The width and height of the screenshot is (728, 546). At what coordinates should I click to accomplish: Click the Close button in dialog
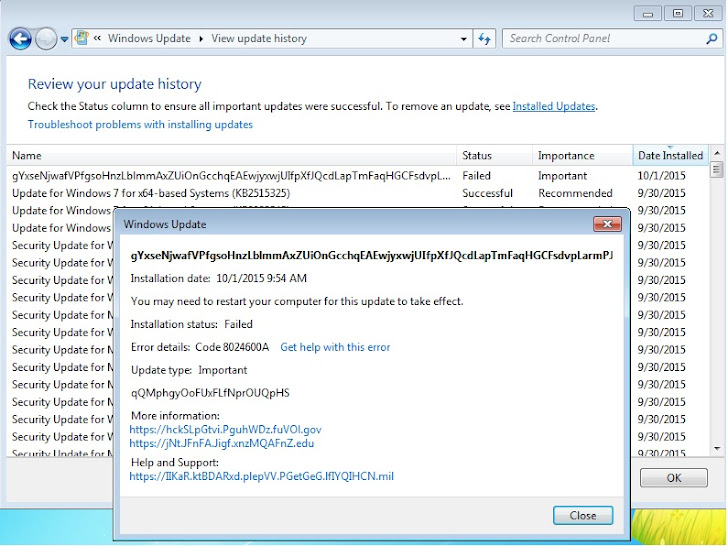[583, 515]
